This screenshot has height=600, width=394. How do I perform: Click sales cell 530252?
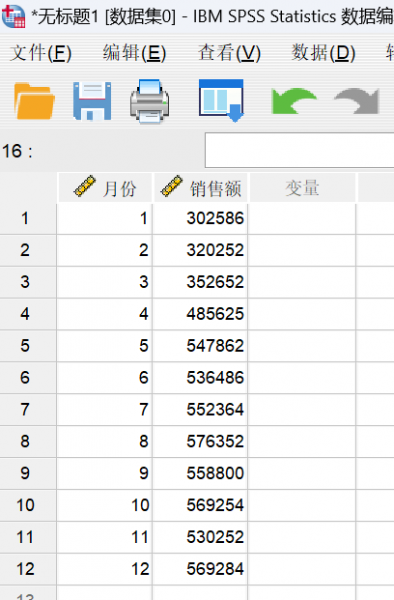(x=200, y=537)
